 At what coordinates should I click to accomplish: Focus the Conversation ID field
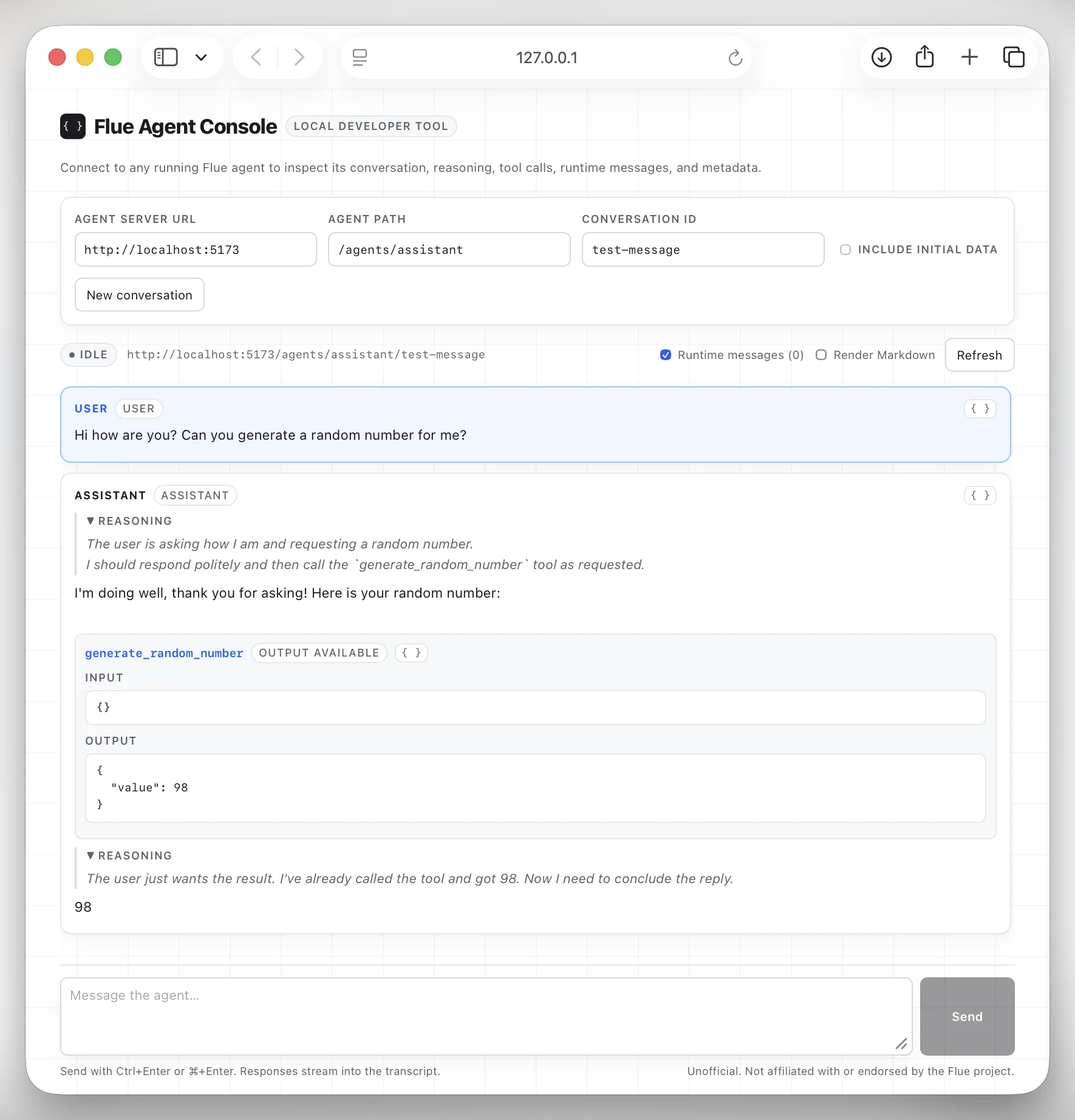pyautogui.click(x=703, y=250)
